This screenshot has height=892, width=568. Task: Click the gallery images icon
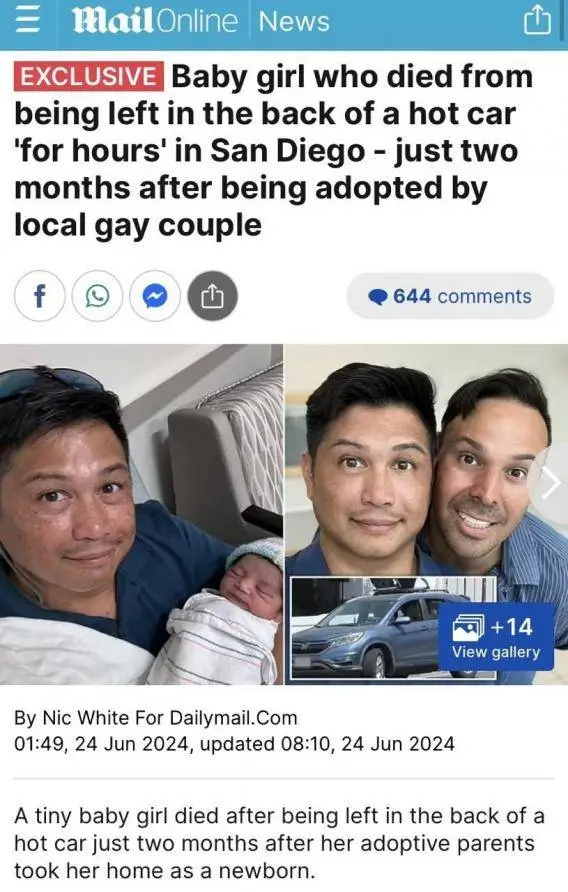click(x=468, y=627)
